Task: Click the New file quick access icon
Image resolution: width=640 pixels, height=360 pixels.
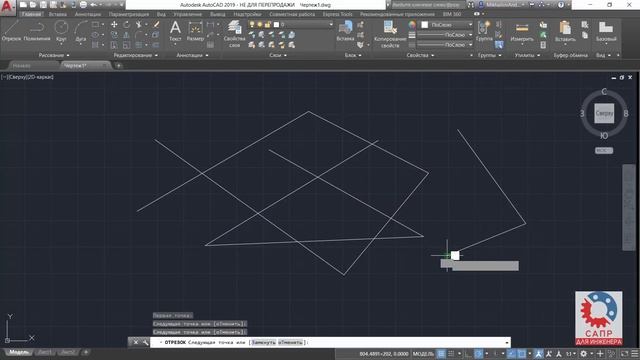Action: [23, 5]
